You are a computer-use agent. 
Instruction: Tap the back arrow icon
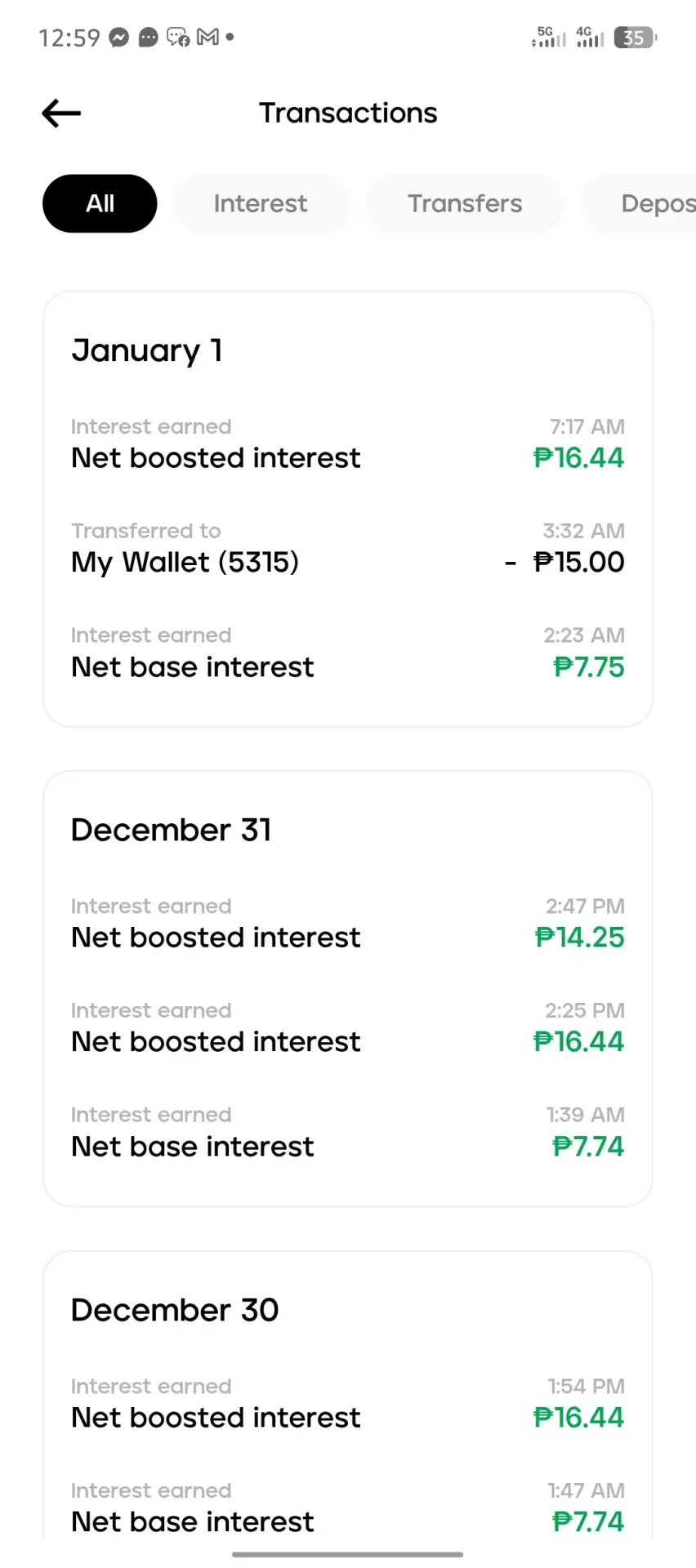click(x=61, y=113)
